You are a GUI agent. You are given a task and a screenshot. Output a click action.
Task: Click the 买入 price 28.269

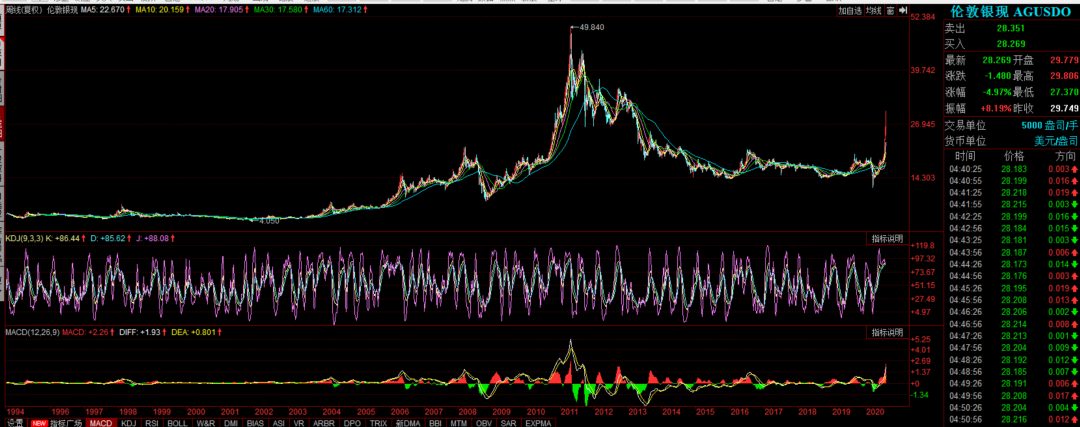click(x=1010, y=44)
